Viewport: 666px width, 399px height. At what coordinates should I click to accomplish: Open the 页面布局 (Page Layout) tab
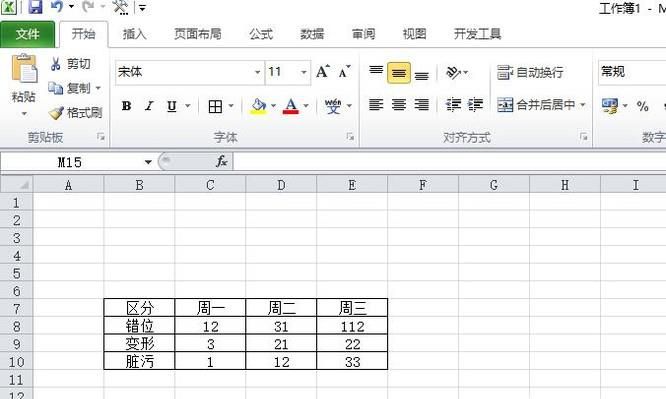point(198,34)
